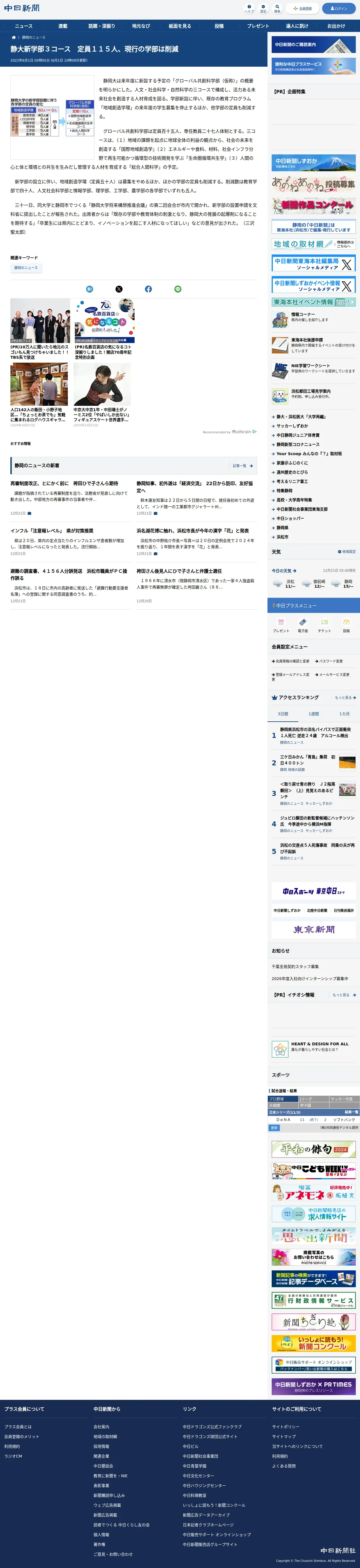This screenshot has width=360, height=1568.
Task: Click the 静岡のニュース keyword tag
Action: [26, 268]
